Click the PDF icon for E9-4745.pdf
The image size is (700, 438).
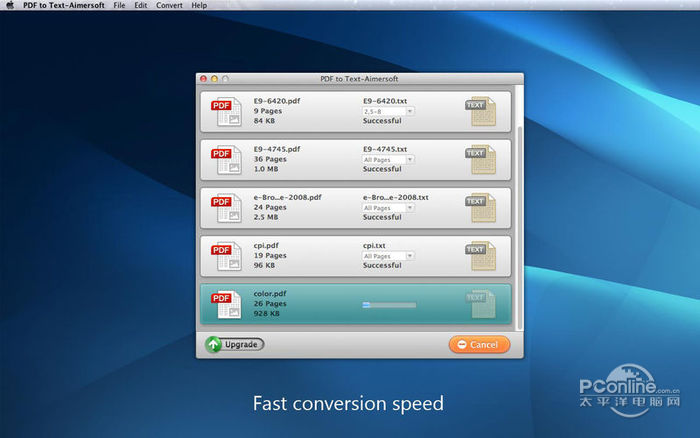(x=226, y=159)
